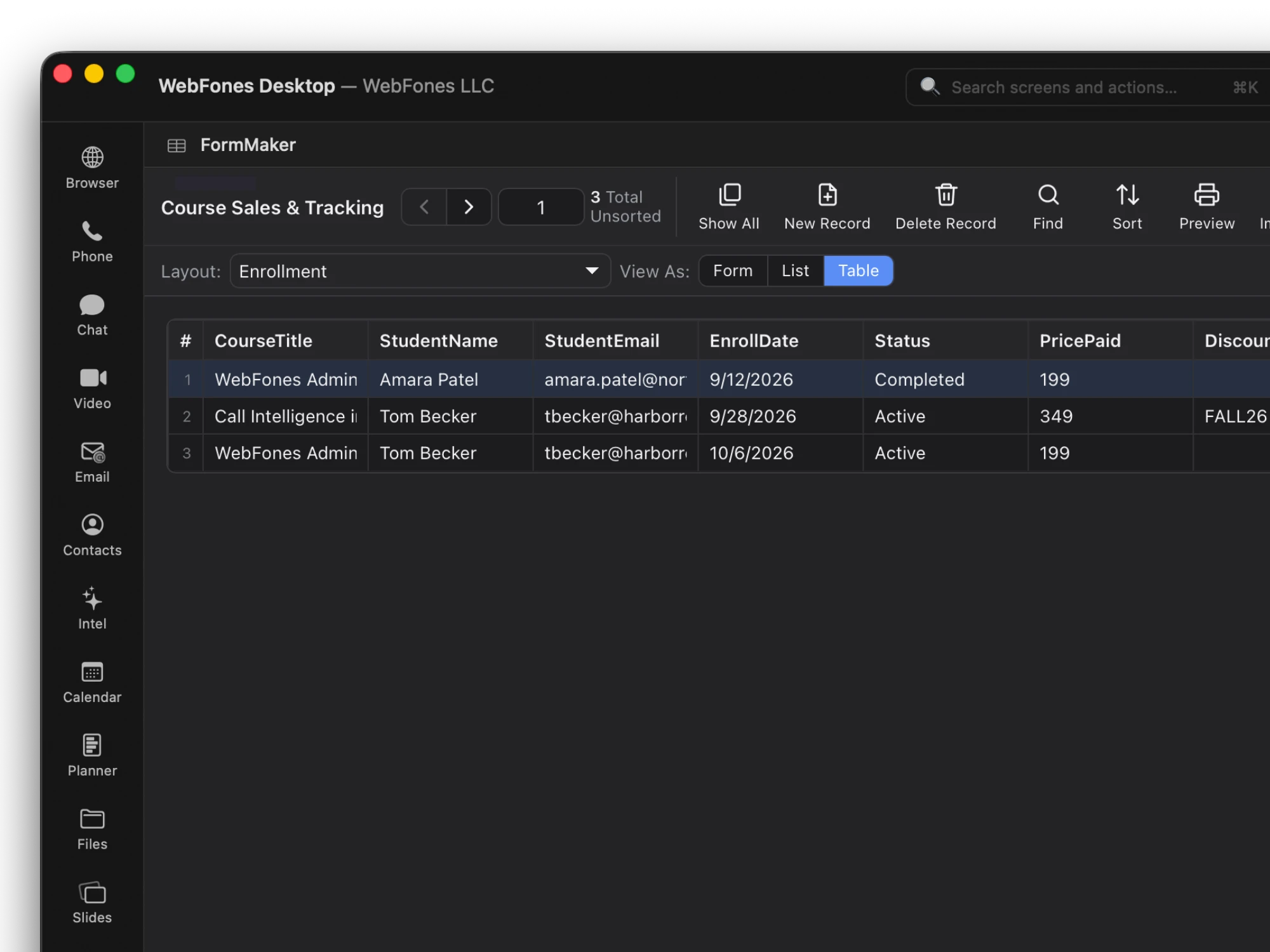Click the FormMaker heading text
Viewport: 1270px width, 952px height.
tap(248, 145)
